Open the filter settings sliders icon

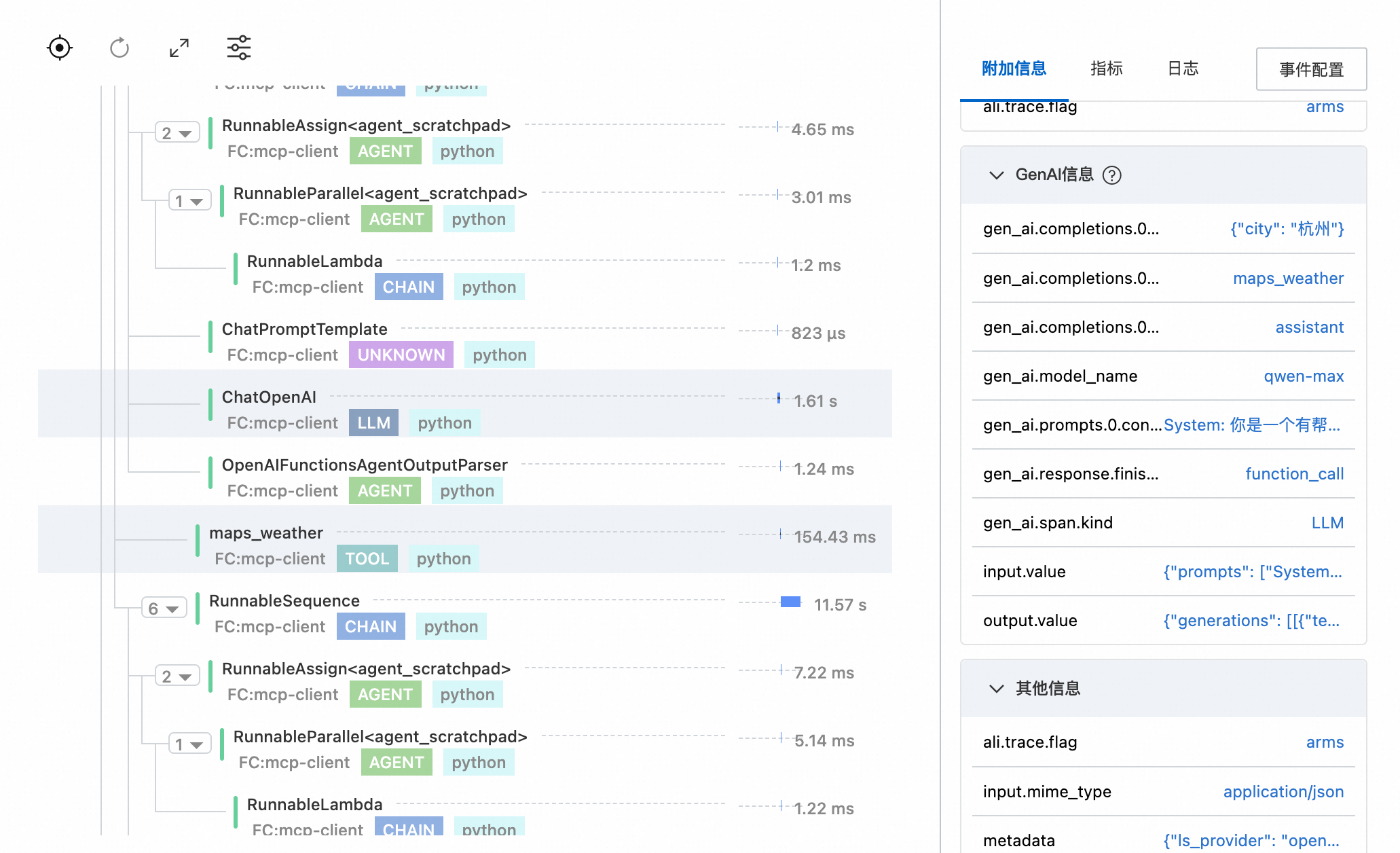(x=239, y=48)
